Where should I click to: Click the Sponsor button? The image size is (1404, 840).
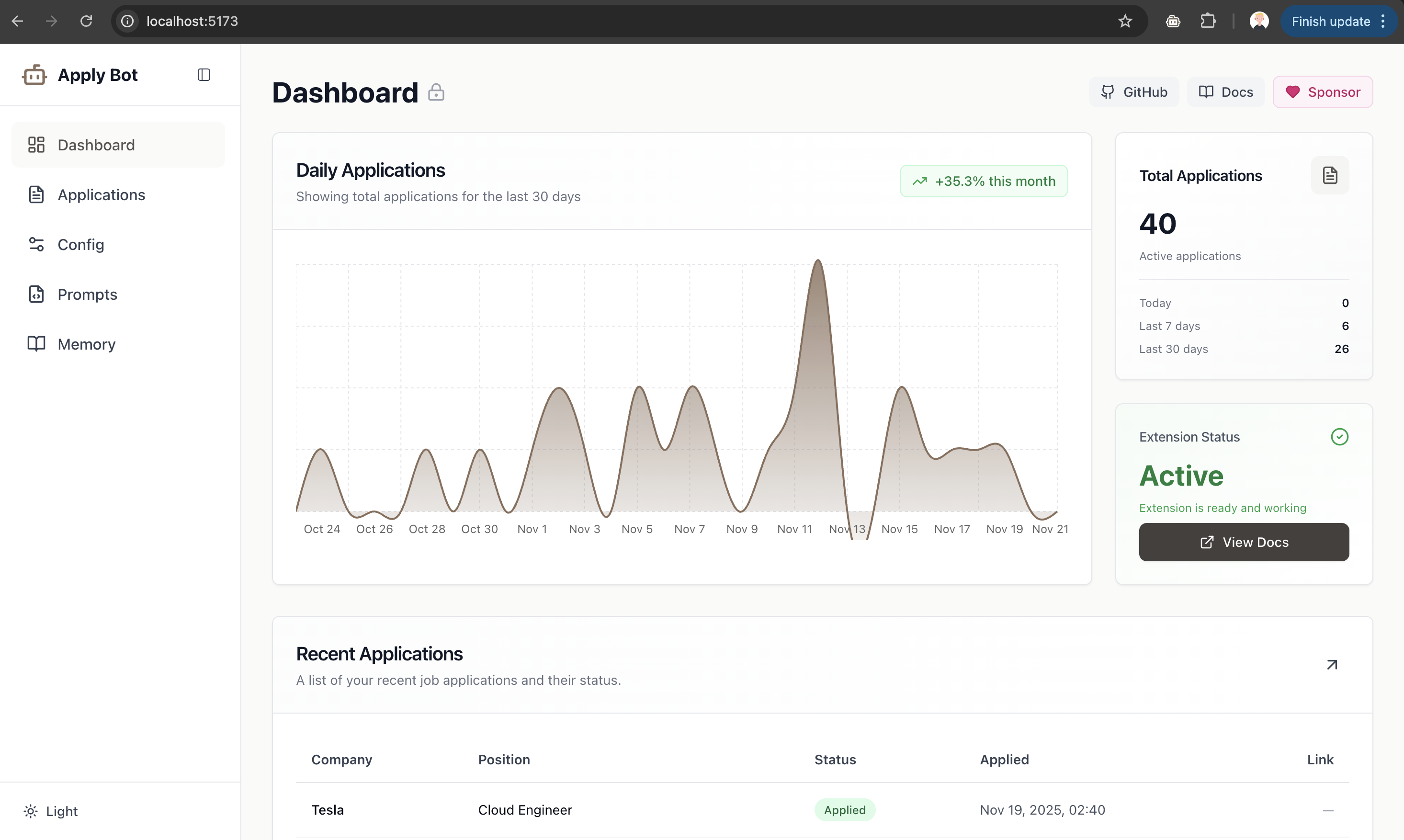[x=1323, y=91]
